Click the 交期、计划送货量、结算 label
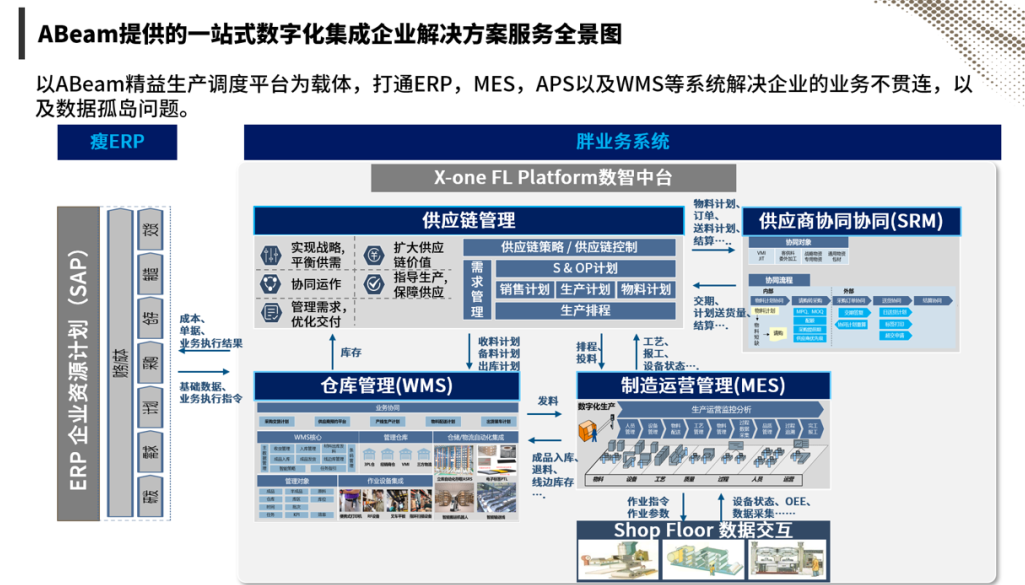The image size is (1025, 585). click(x=721, y=313)
